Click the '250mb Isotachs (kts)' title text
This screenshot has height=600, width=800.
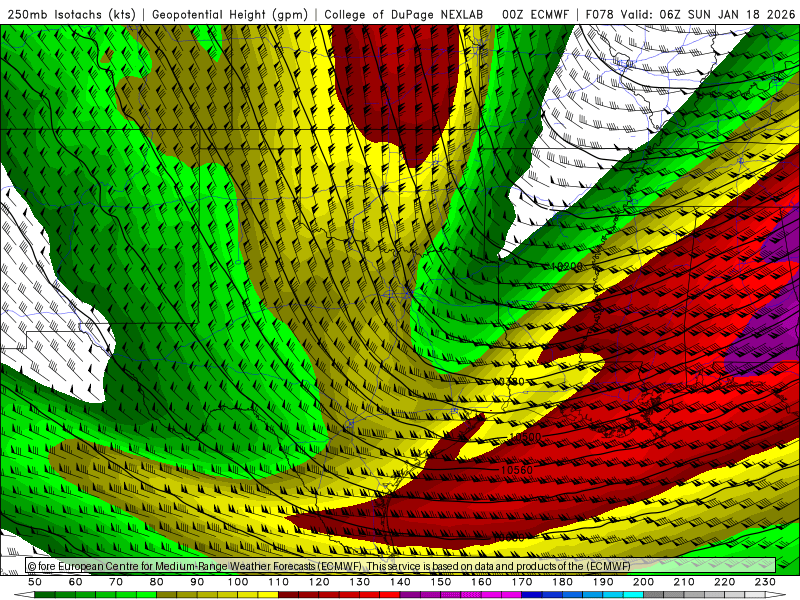tap(71, 14)
